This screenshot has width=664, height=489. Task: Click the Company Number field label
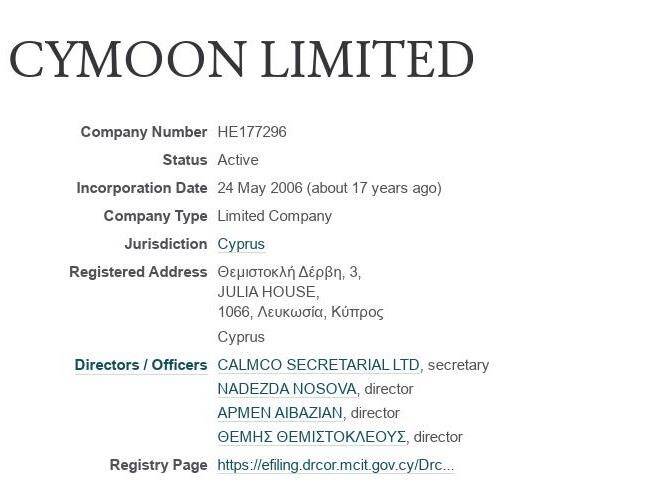click(143, 132)
